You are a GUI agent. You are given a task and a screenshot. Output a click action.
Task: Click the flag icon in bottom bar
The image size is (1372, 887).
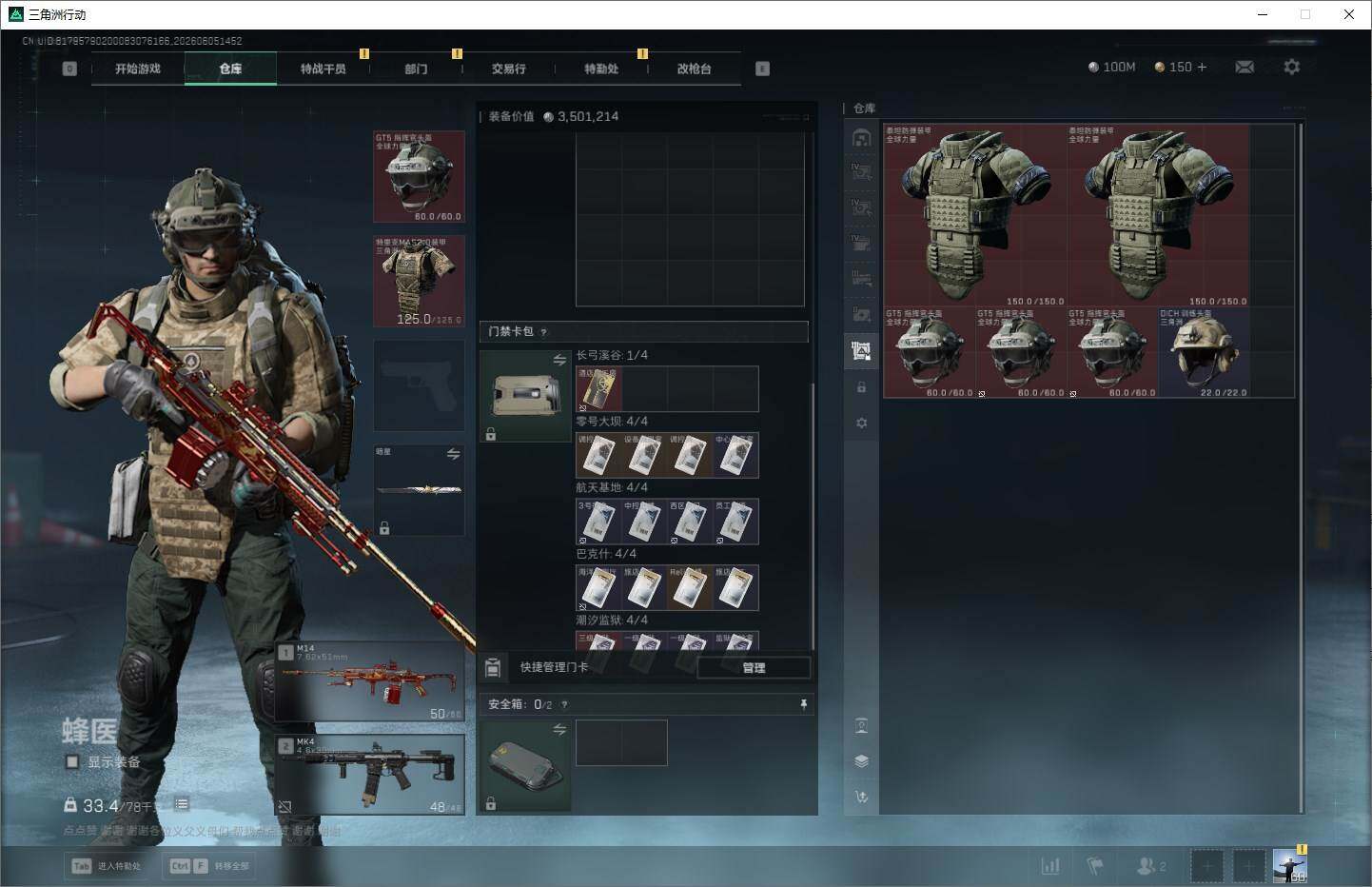(x=1095, y=866)
